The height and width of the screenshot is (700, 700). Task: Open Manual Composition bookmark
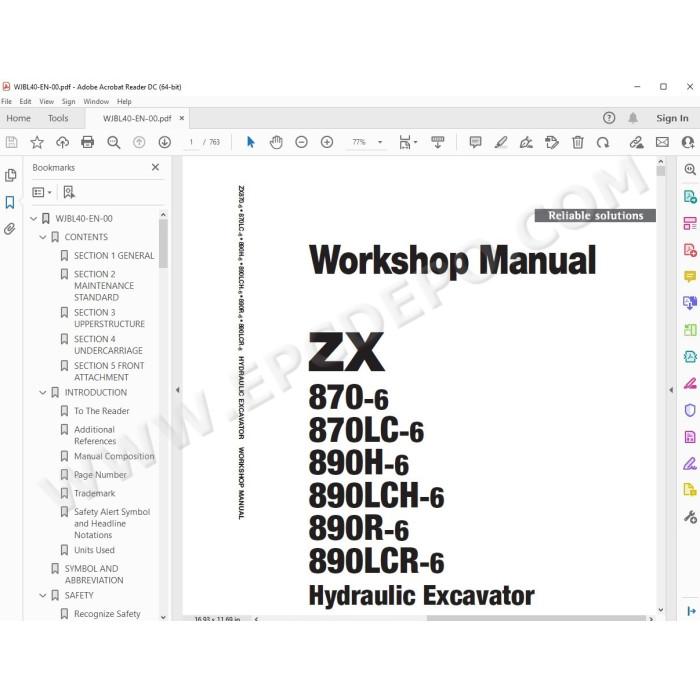(x=114, y=457)
